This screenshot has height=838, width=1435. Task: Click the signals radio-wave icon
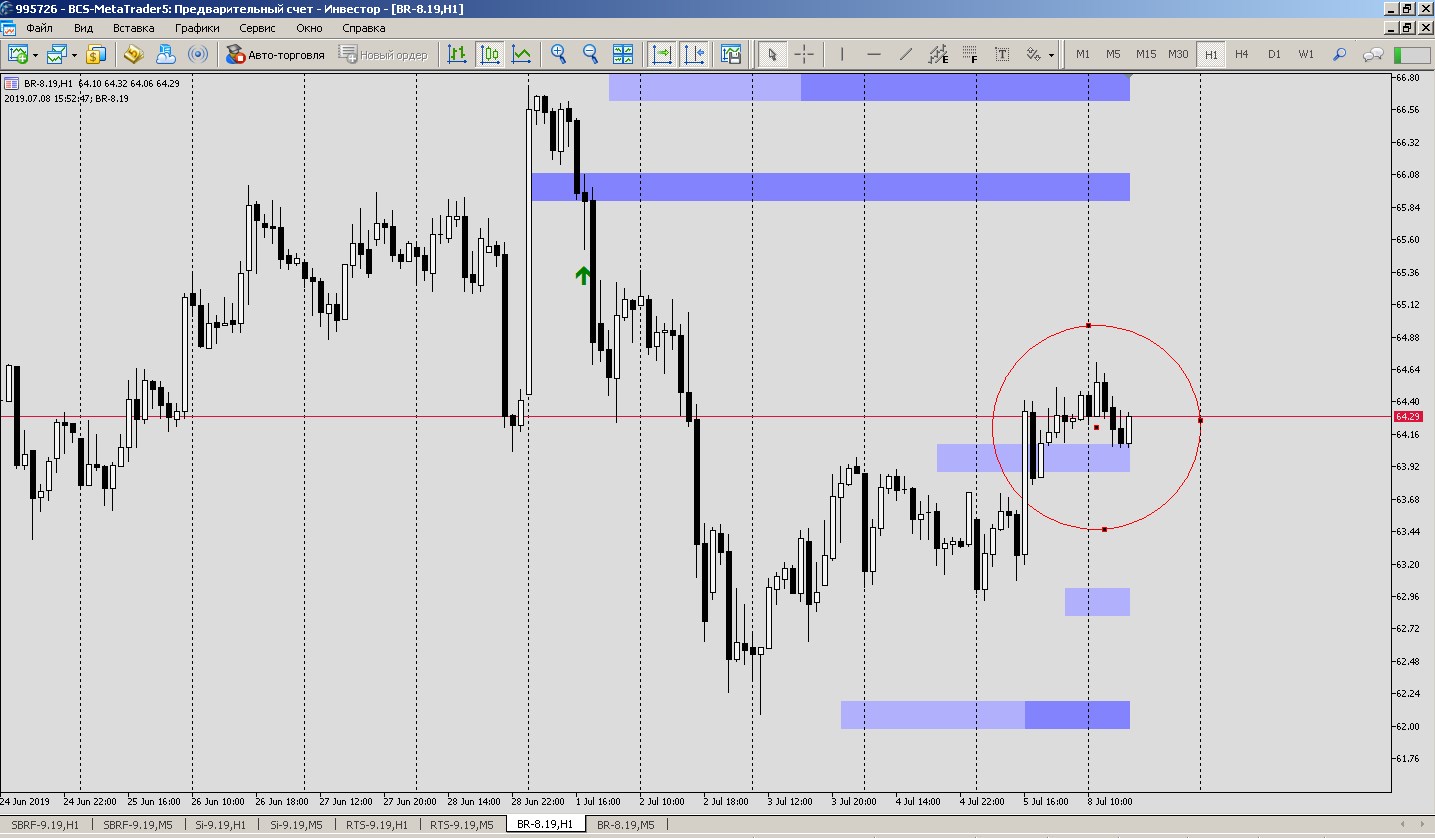tap(198, 54)
